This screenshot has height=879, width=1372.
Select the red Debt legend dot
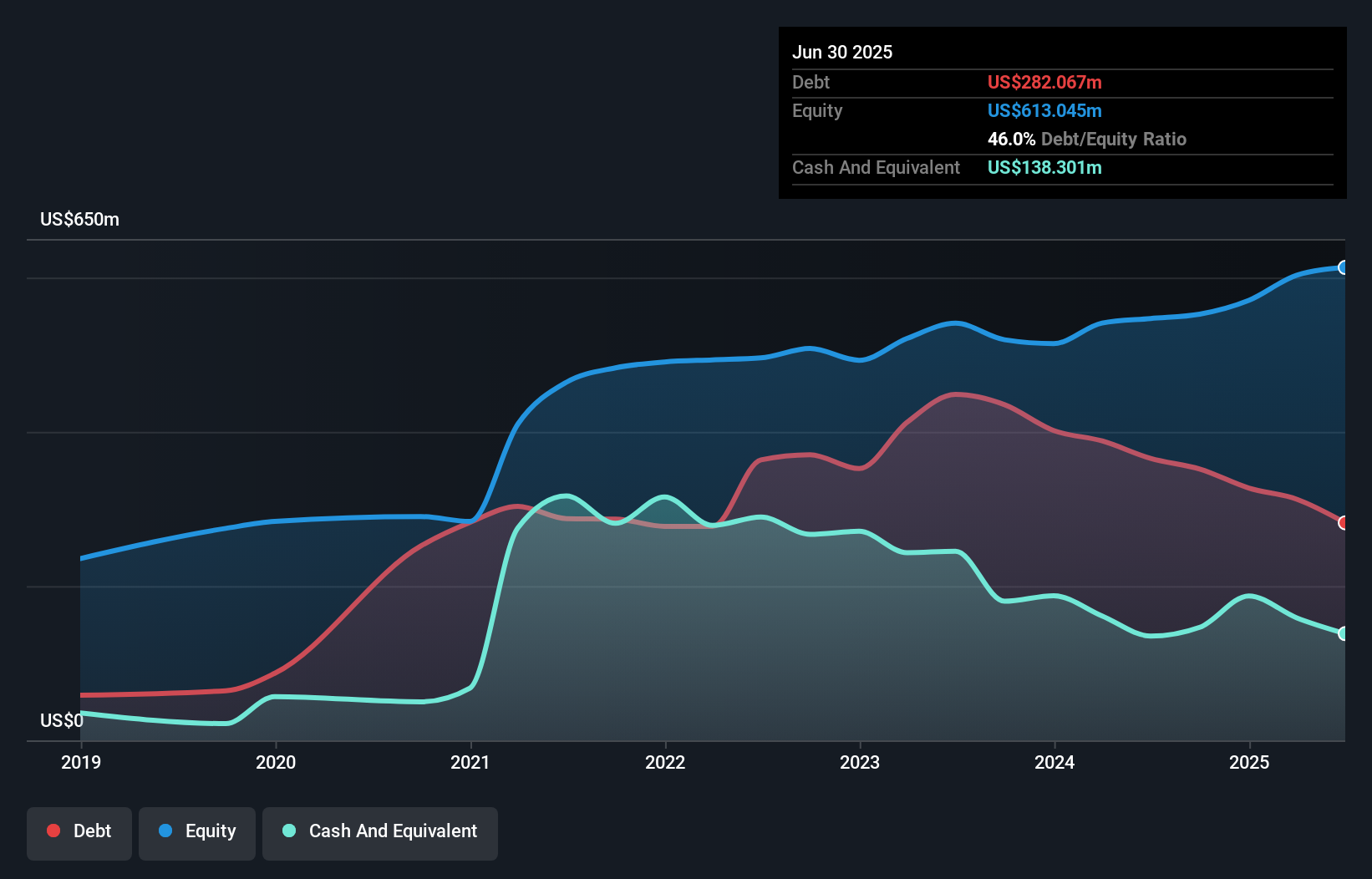tap(52, 831)
